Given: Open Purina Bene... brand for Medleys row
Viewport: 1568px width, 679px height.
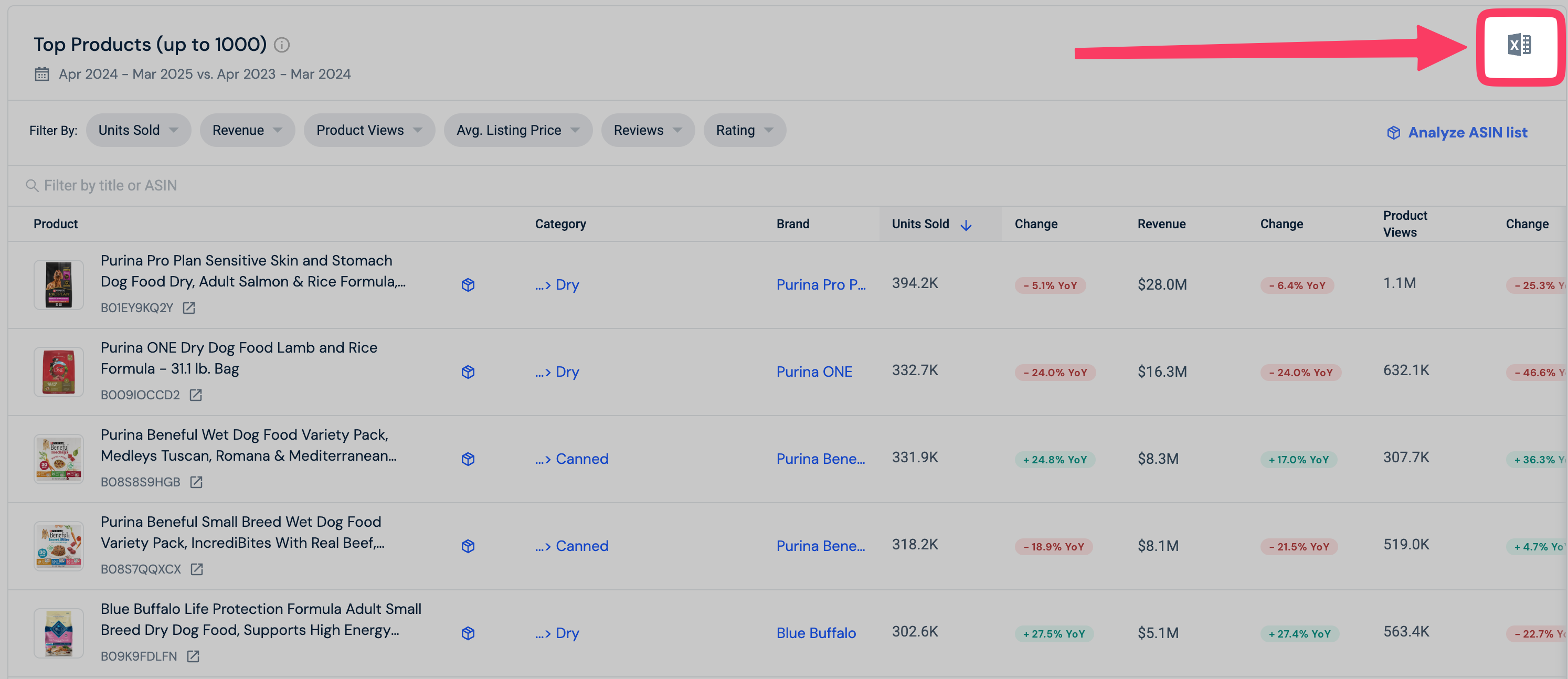Looking at the screenshot, I should 821,459.
